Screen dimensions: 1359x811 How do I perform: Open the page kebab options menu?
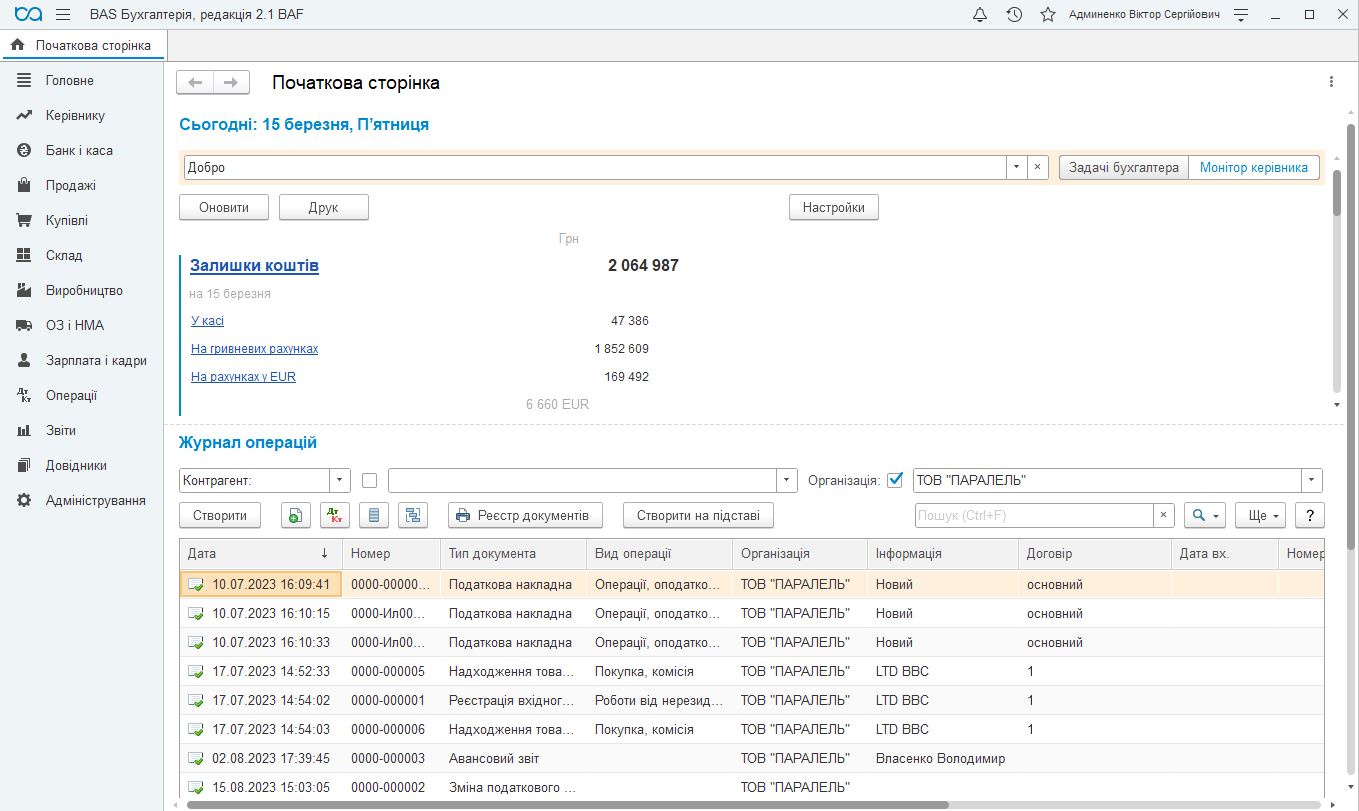[x=1331, y=82]
